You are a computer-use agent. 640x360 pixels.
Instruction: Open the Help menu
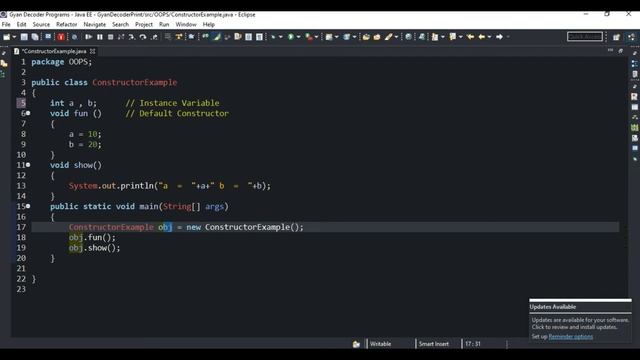click(x=209, y=24)
